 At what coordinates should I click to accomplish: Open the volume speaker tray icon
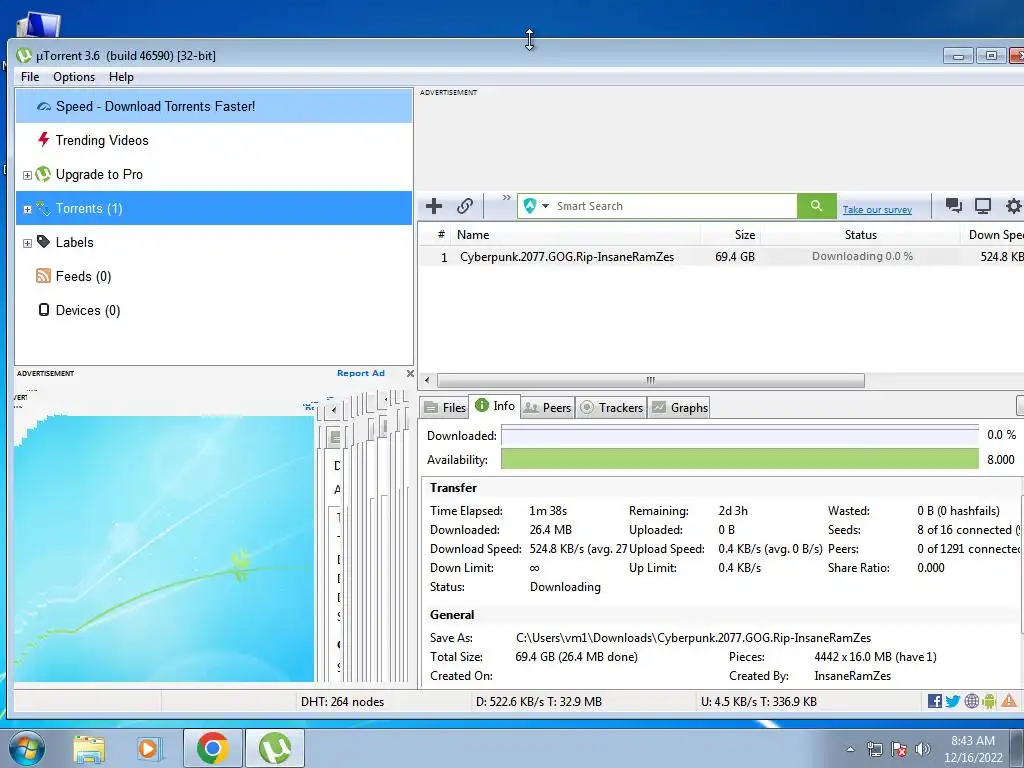tap(923, 749)
